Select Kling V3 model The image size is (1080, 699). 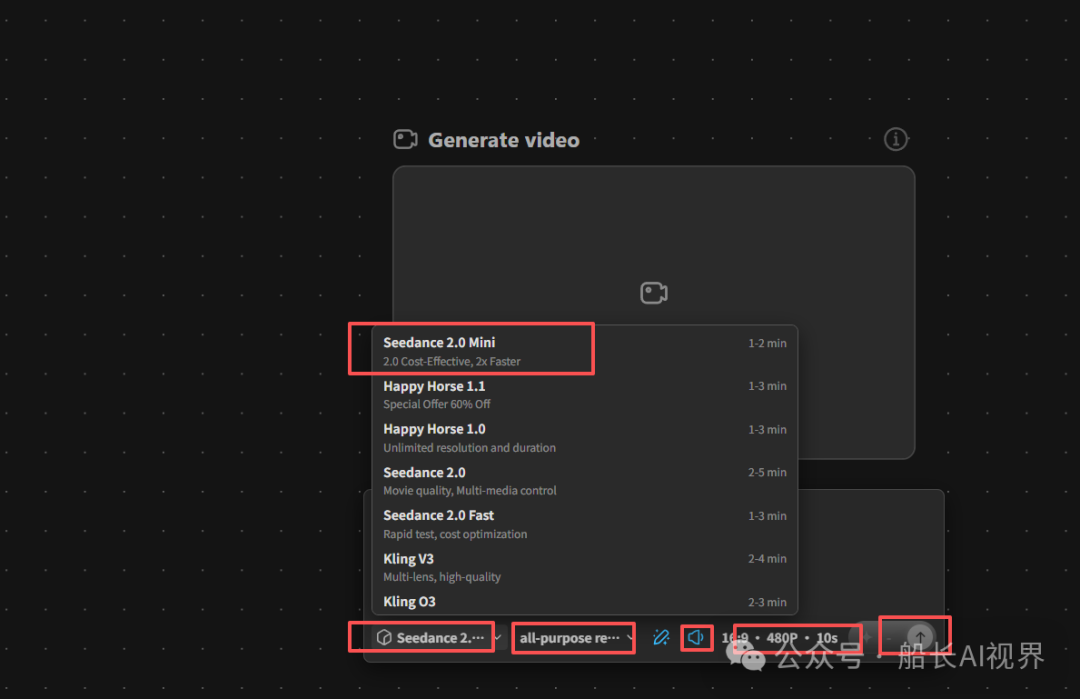584,567
